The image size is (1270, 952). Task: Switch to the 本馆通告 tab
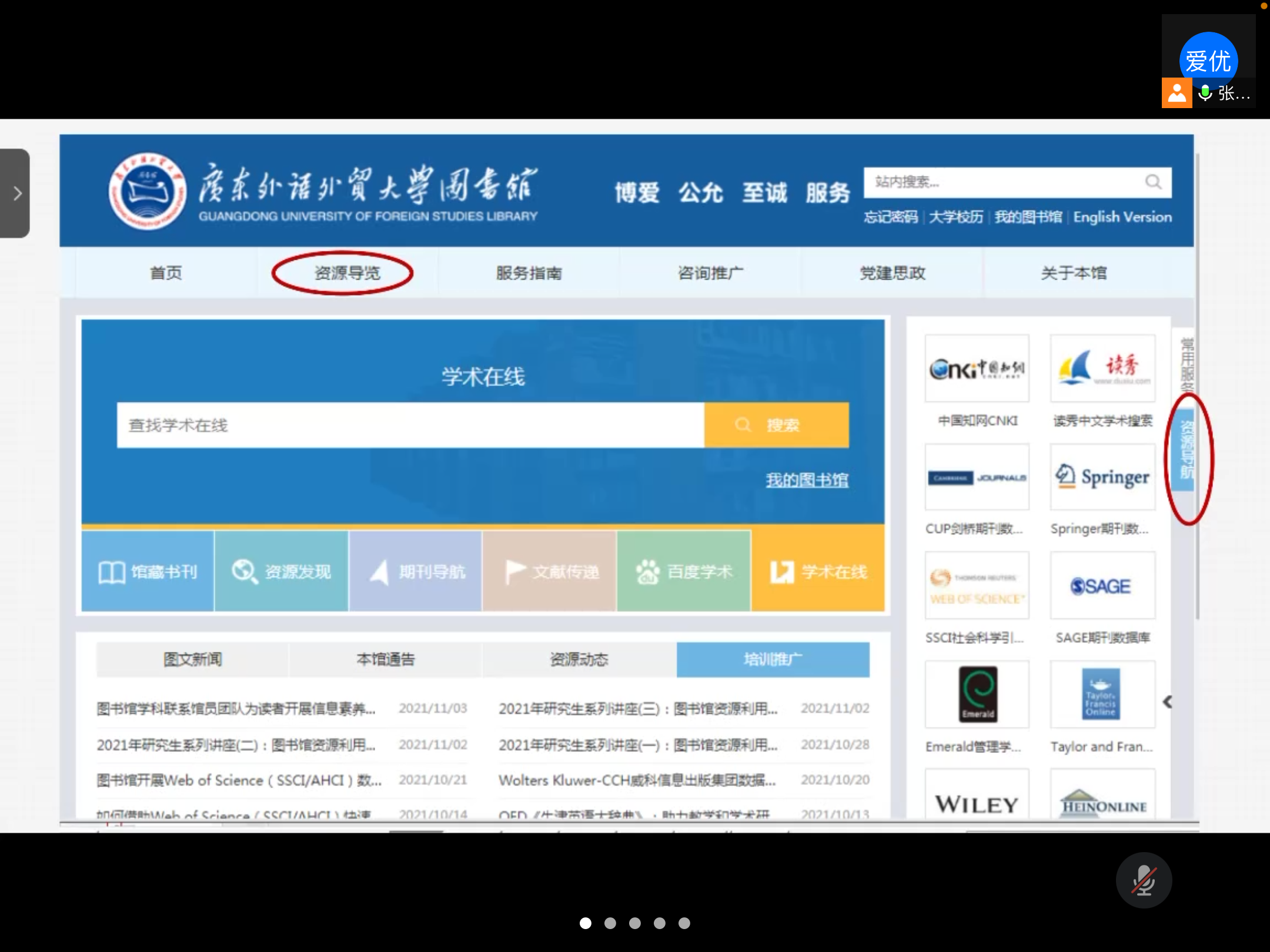click(x=386, y=659)
